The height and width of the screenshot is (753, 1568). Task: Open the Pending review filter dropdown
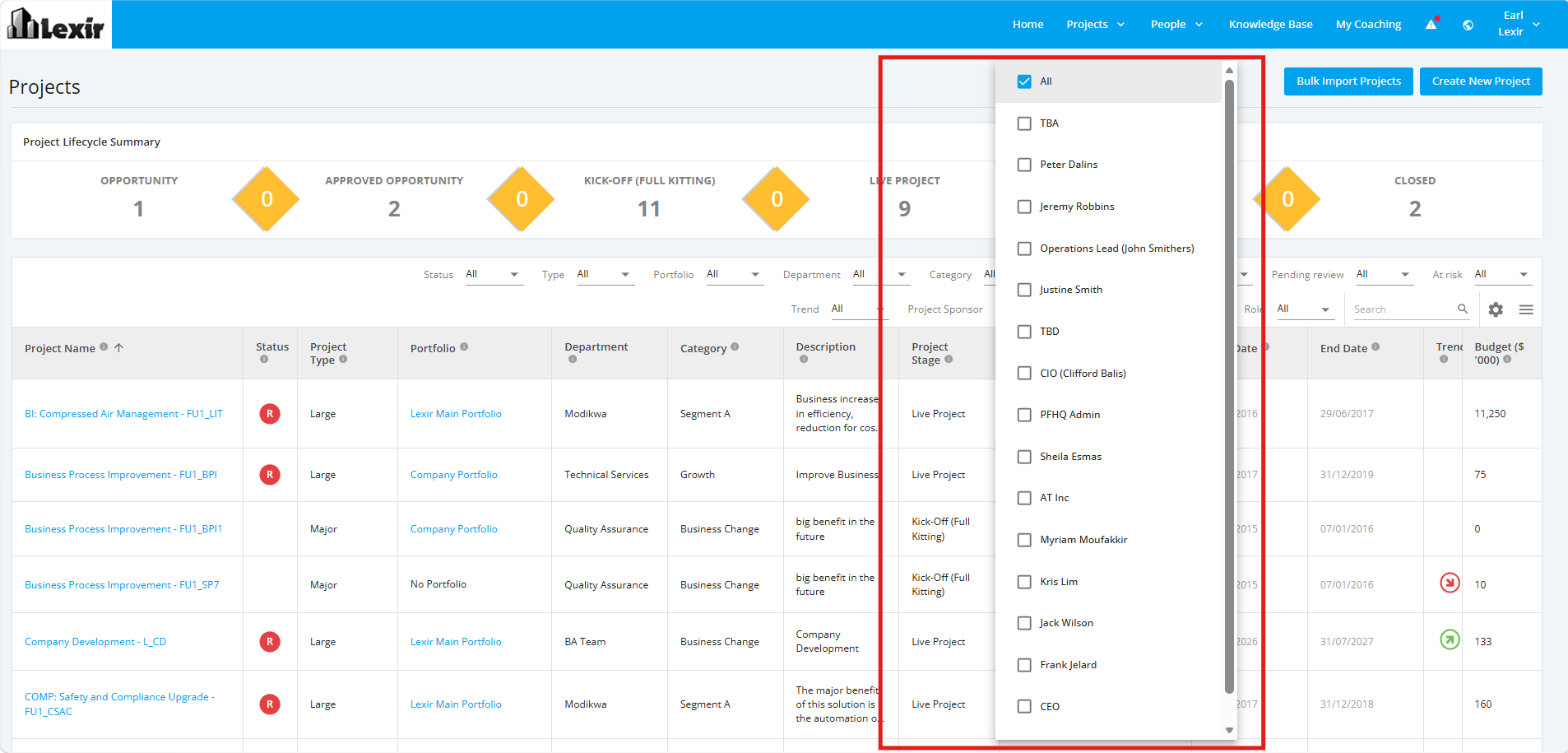pos(1384,275)
